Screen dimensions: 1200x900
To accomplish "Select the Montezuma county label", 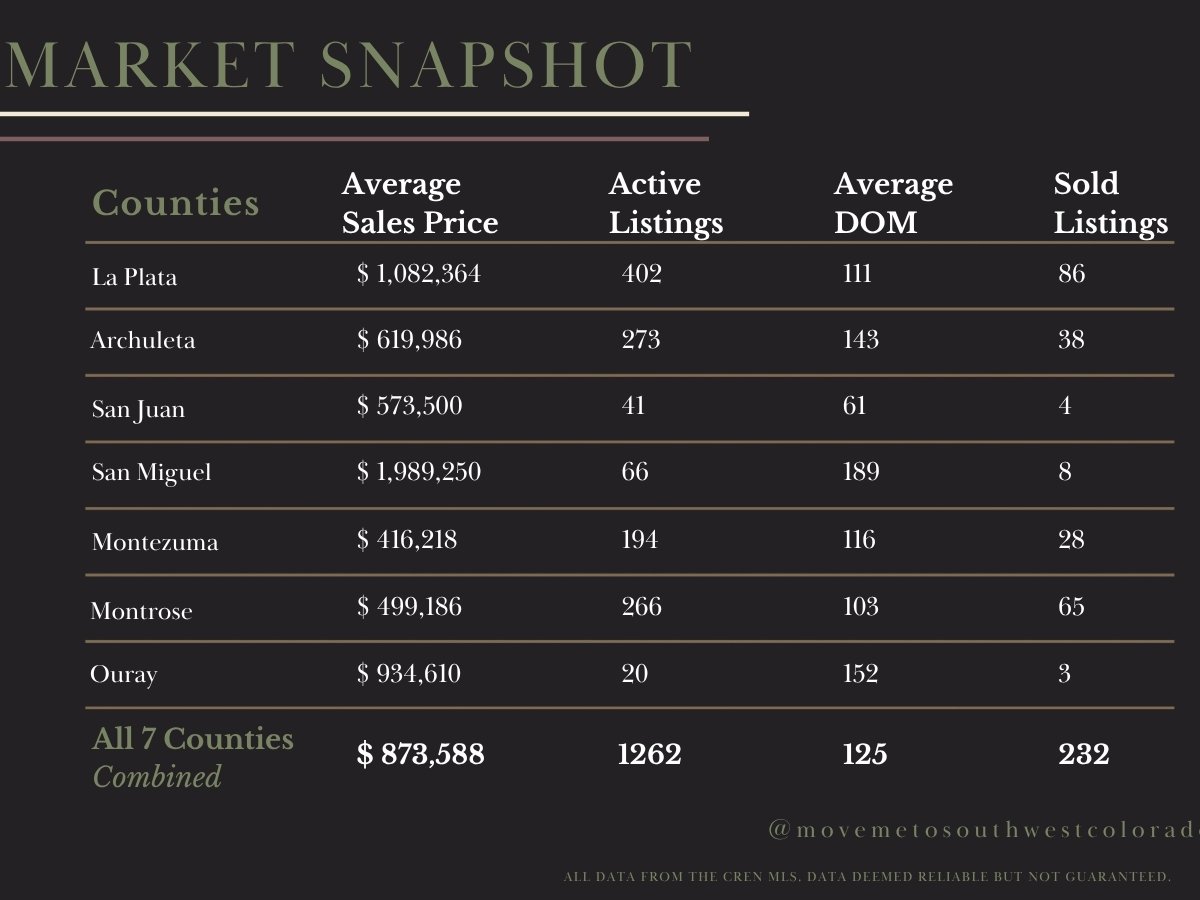I will (x=155, y=542).
